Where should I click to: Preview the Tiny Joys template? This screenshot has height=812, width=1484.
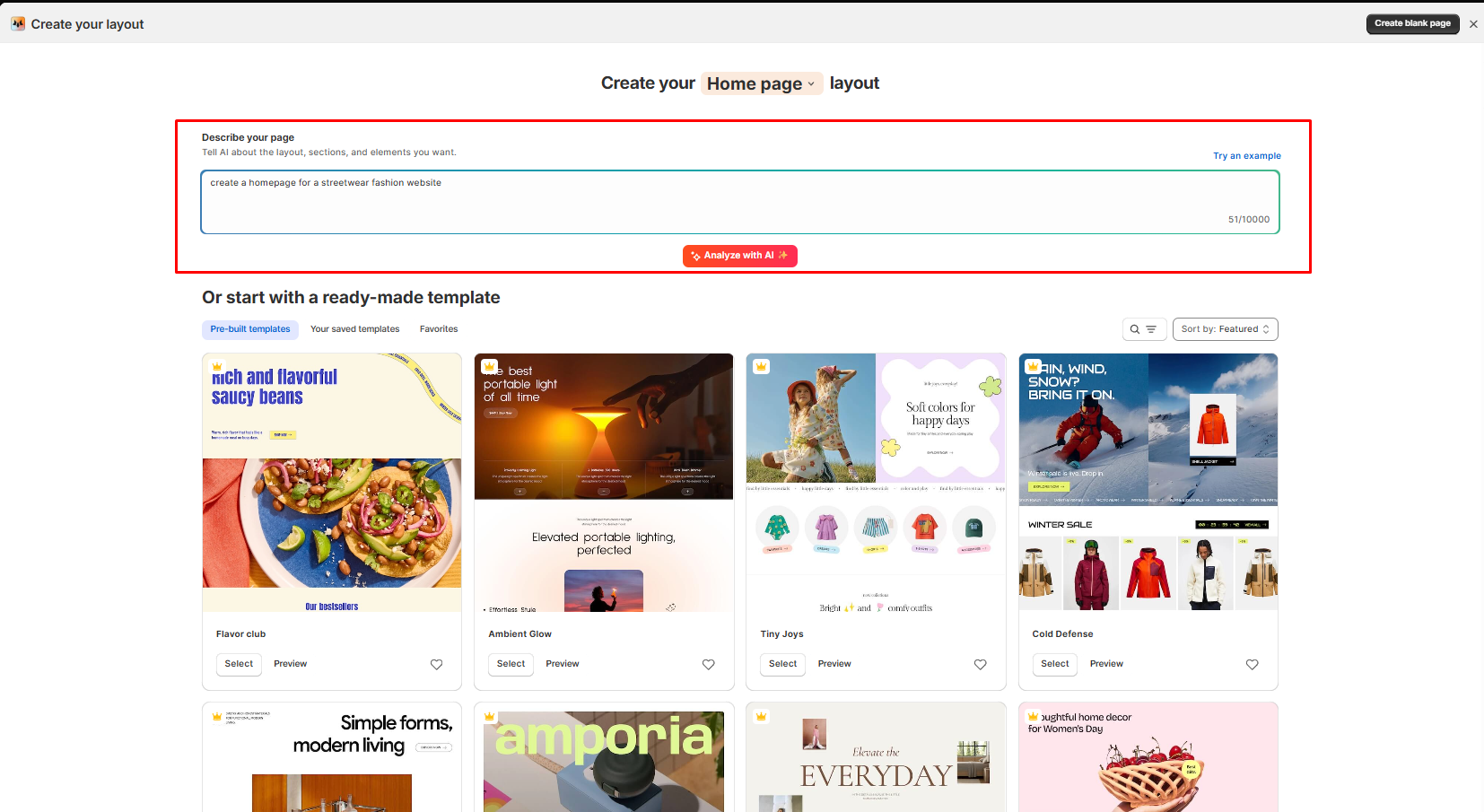click(x=834, y=664)
